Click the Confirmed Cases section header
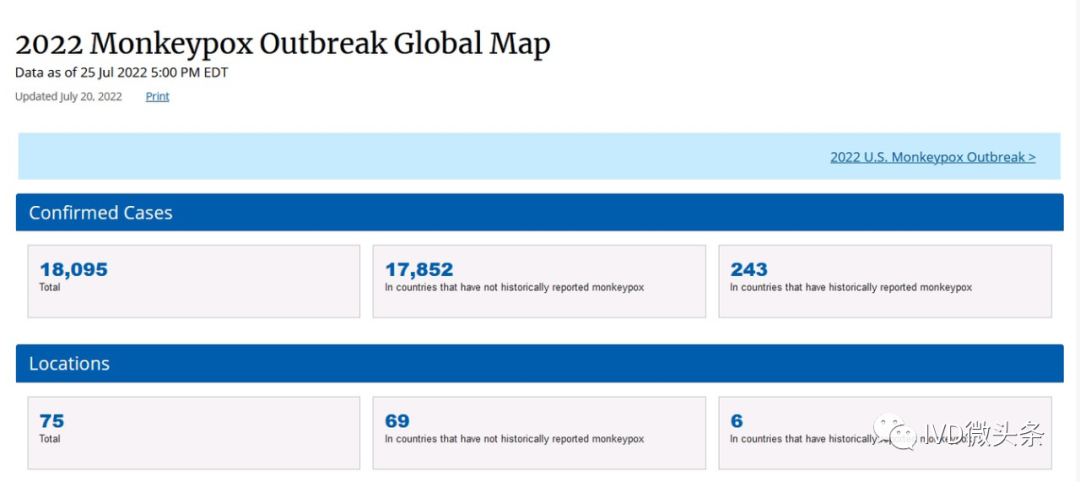 click(x=100, y=213)
